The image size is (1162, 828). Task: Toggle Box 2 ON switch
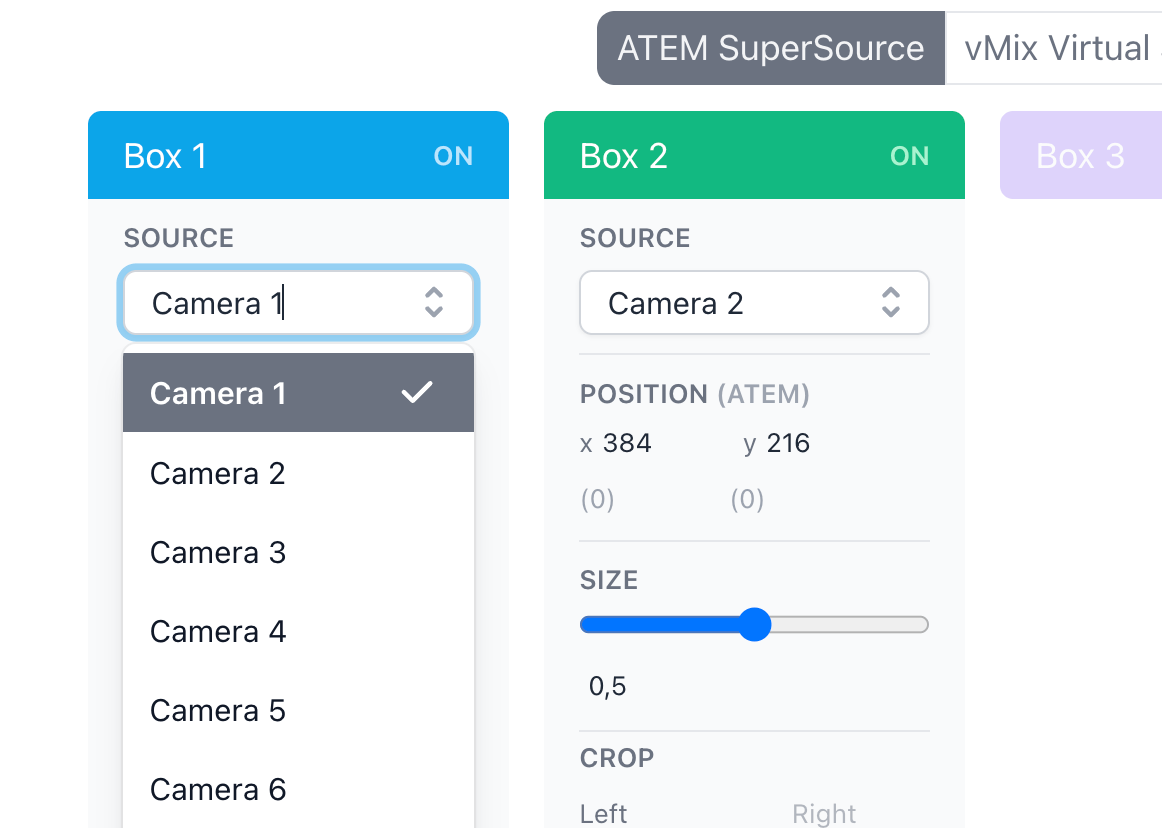(x=909, y=156)
